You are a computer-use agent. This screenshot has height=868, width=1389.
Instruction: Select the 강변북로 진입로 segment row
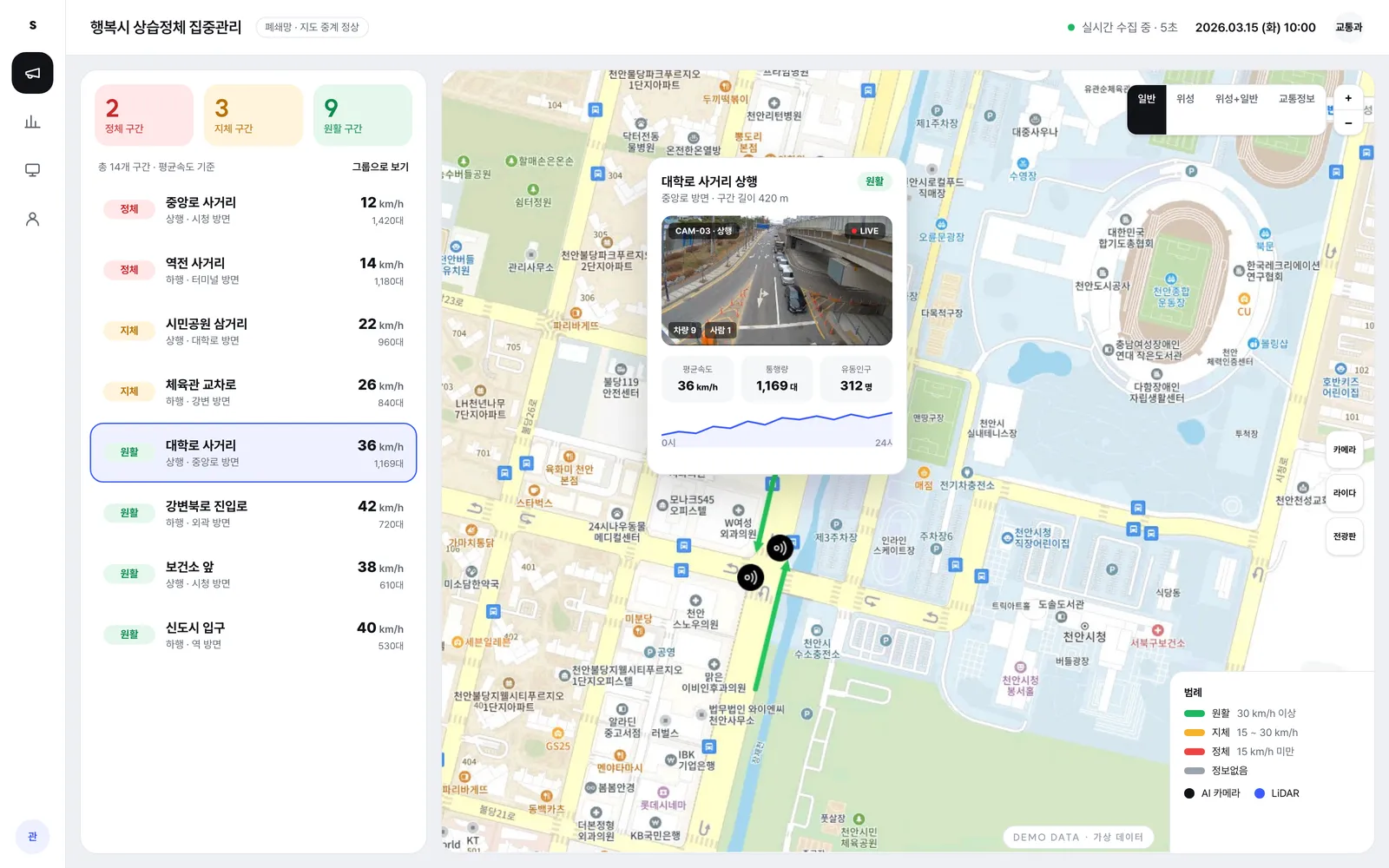click(253, 513)
